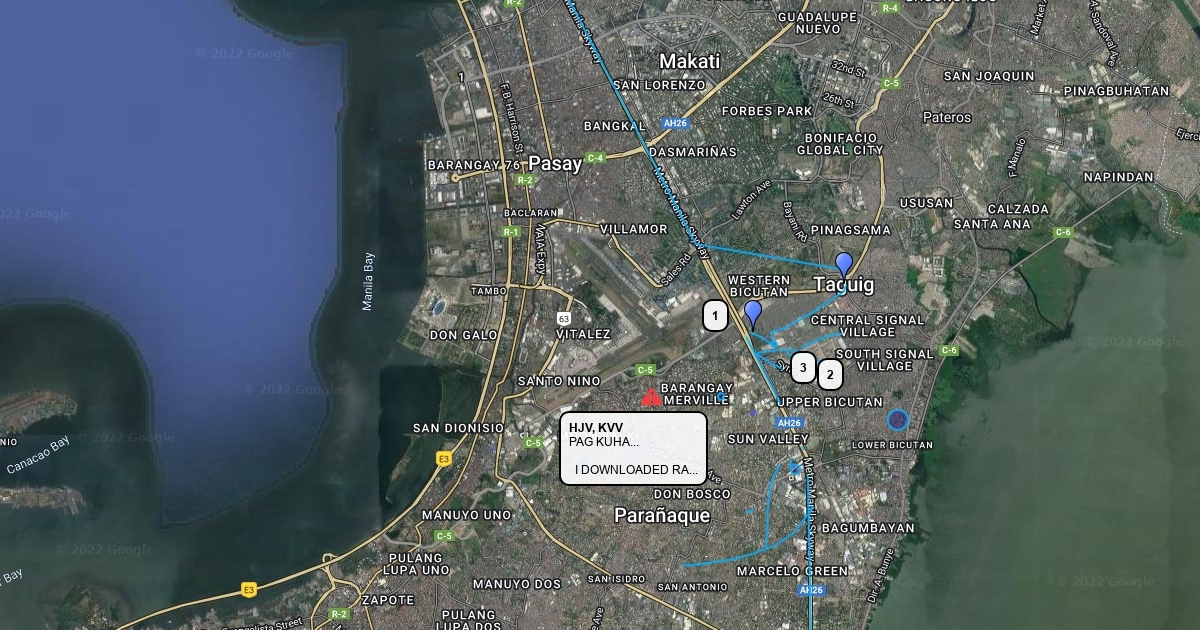Image resolution: width=1200 pixels, height=630 pixels.
Task: Click the blue pin next to marker 1
Action: coord(753,314)
